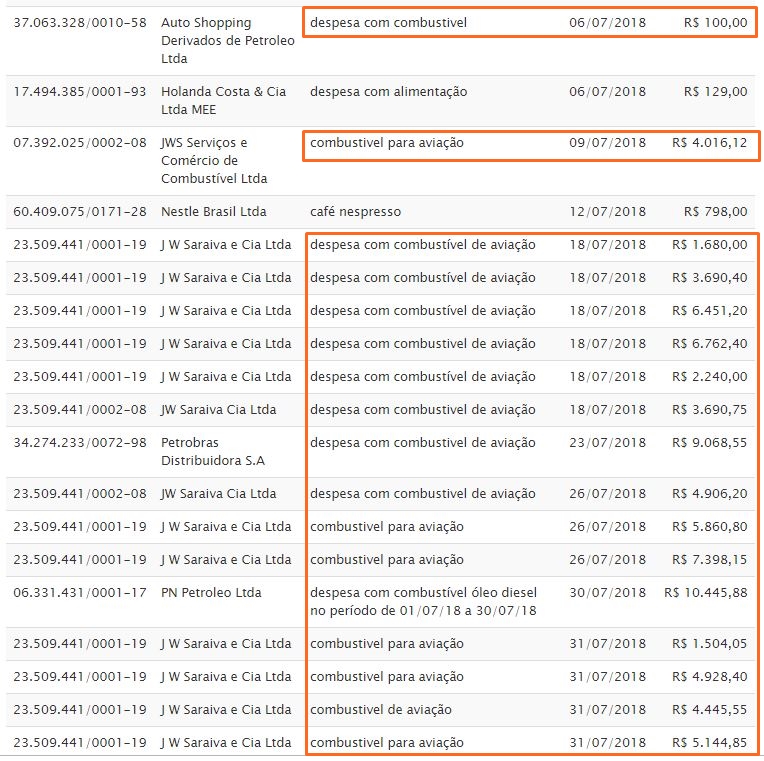Click CNPJ 34.274.233/0072-98
The height and width of the screenshot is (761, 764).
point(80,443)
